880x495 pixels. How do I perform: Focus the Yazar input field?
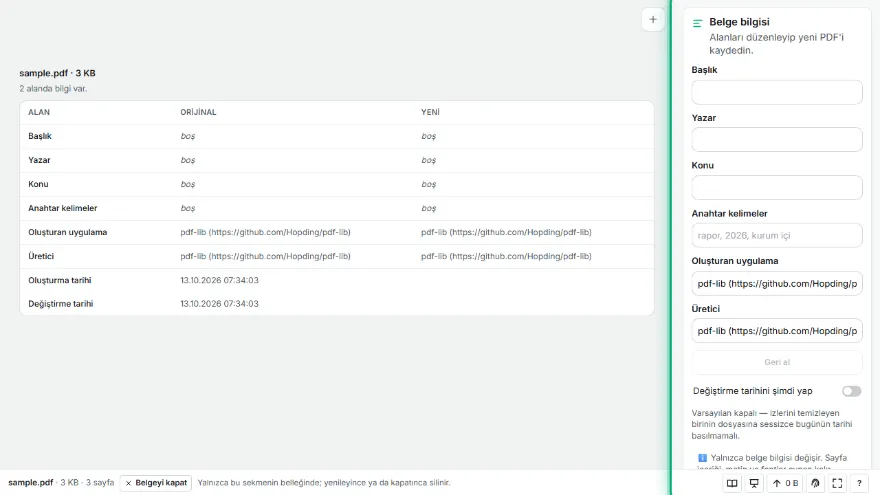777,139
